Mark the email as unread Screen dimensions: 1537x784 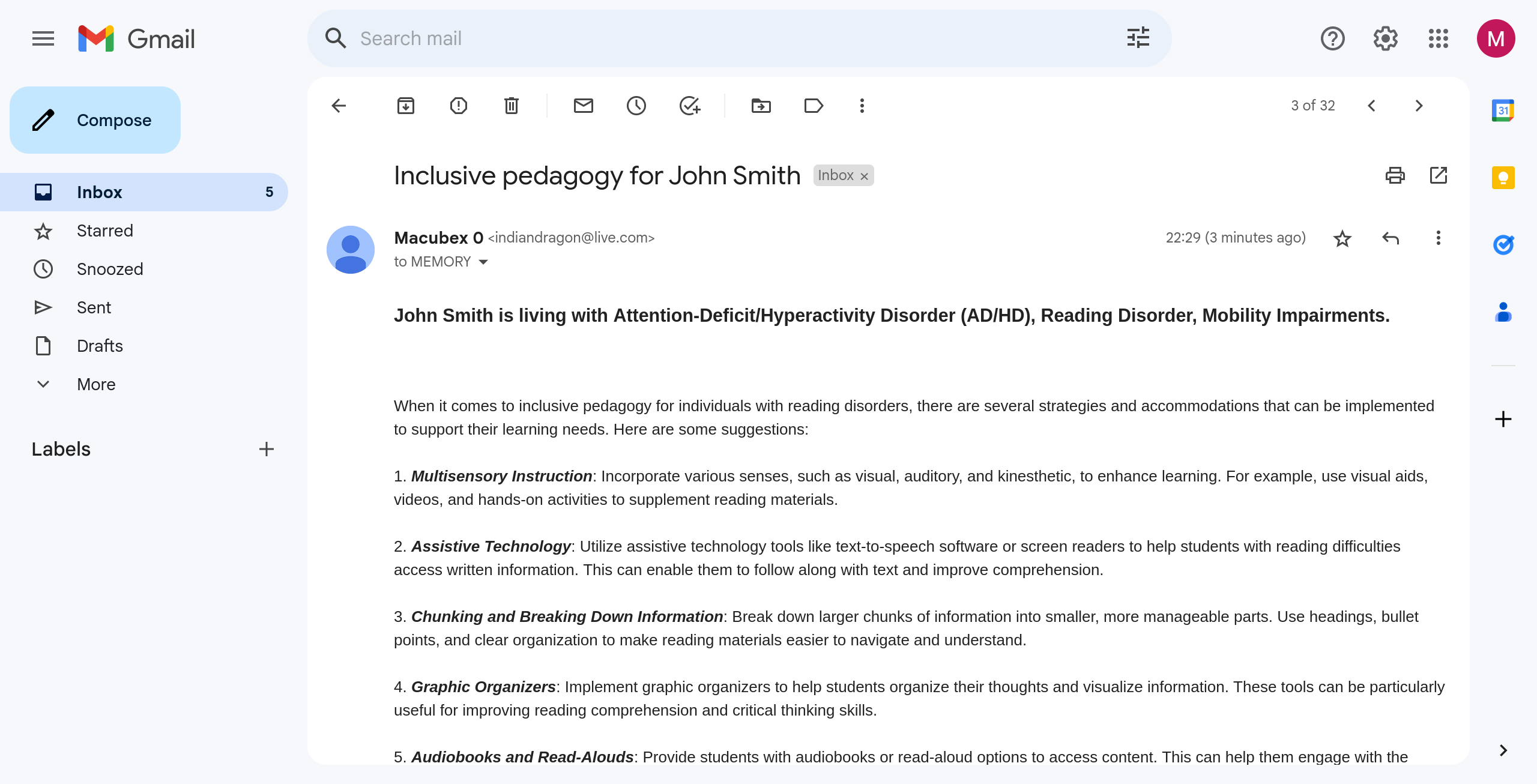[x=584, y=106]
